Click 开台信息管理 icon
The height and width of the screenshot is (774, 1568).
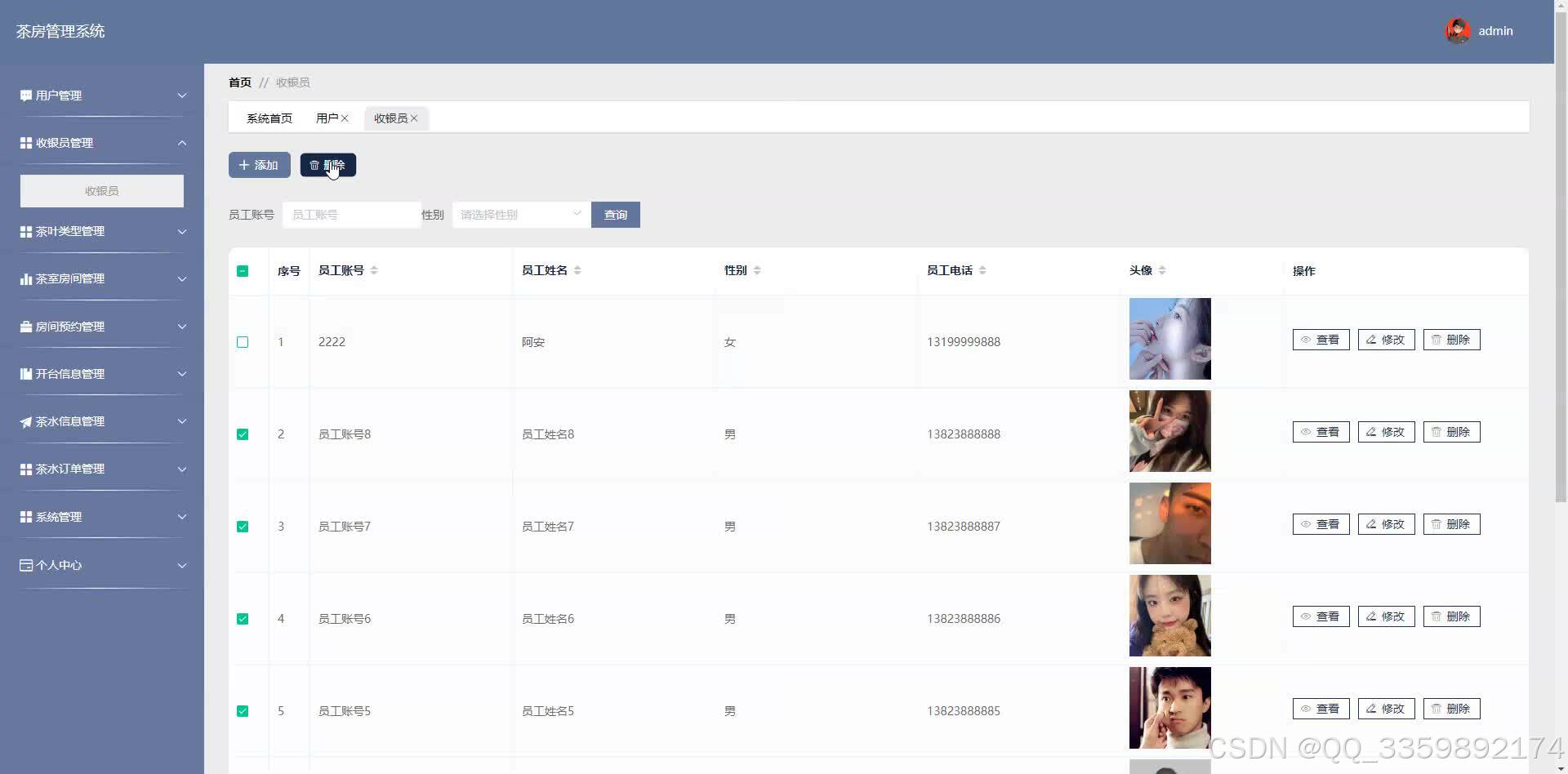pos(26,374)
